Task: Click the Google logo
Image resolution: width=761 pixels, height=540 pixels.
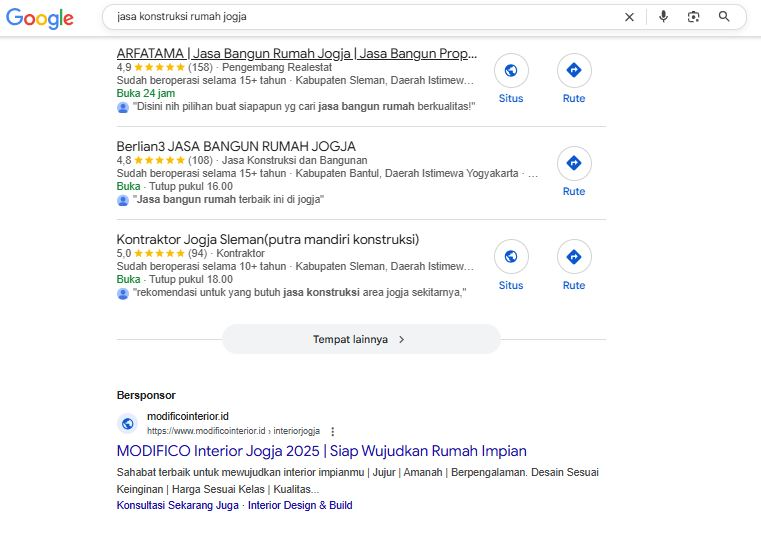Action: coord(40,18)
